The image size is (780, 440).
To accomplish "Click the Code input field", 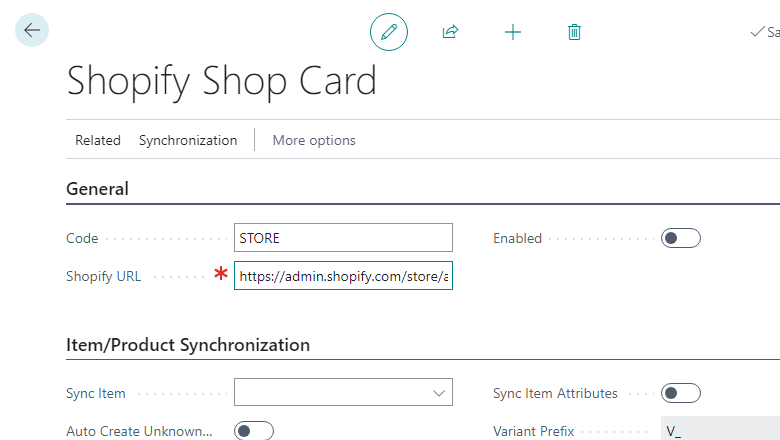I will [x=343, y=238].
